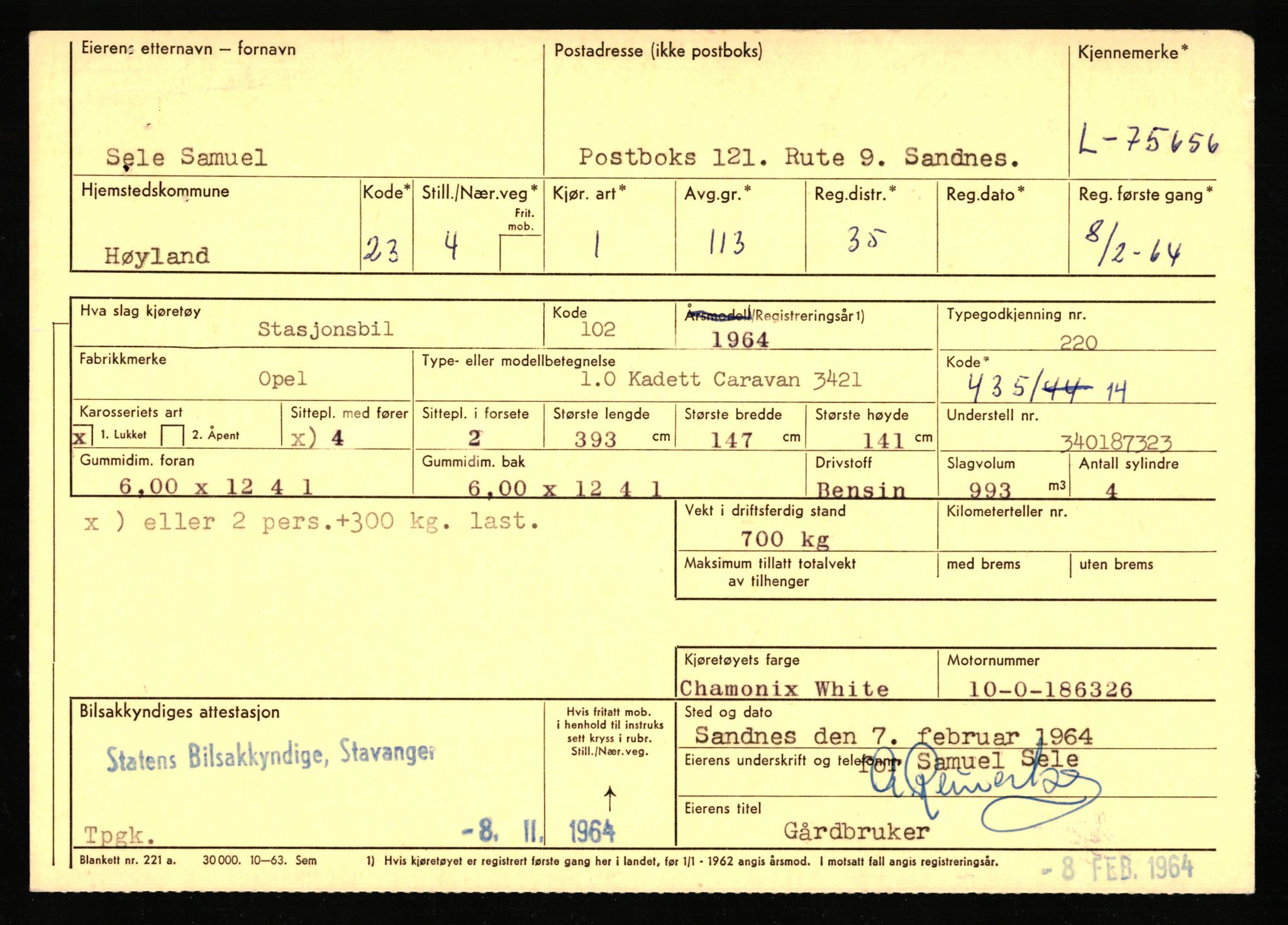
Task: Click the weight value '700 kg'
Action: (785, 539)
